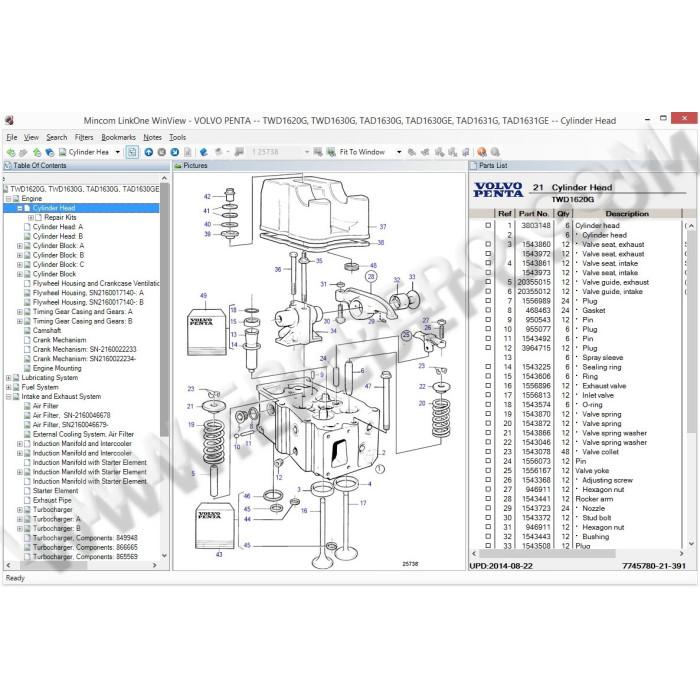700x700 pixels.
Task: Open the Cylinder Hea book dropdown arrow
Action: tap(118, 152)
